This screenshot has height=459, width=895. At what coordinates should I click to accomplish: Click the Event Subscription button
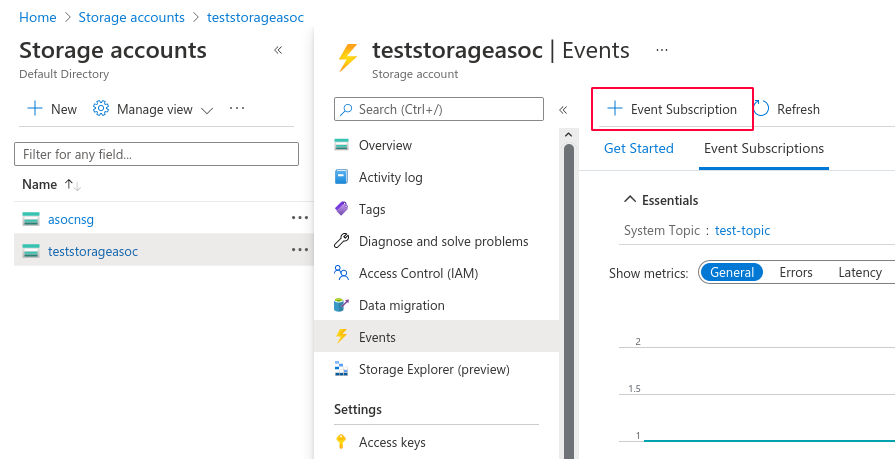672,108
